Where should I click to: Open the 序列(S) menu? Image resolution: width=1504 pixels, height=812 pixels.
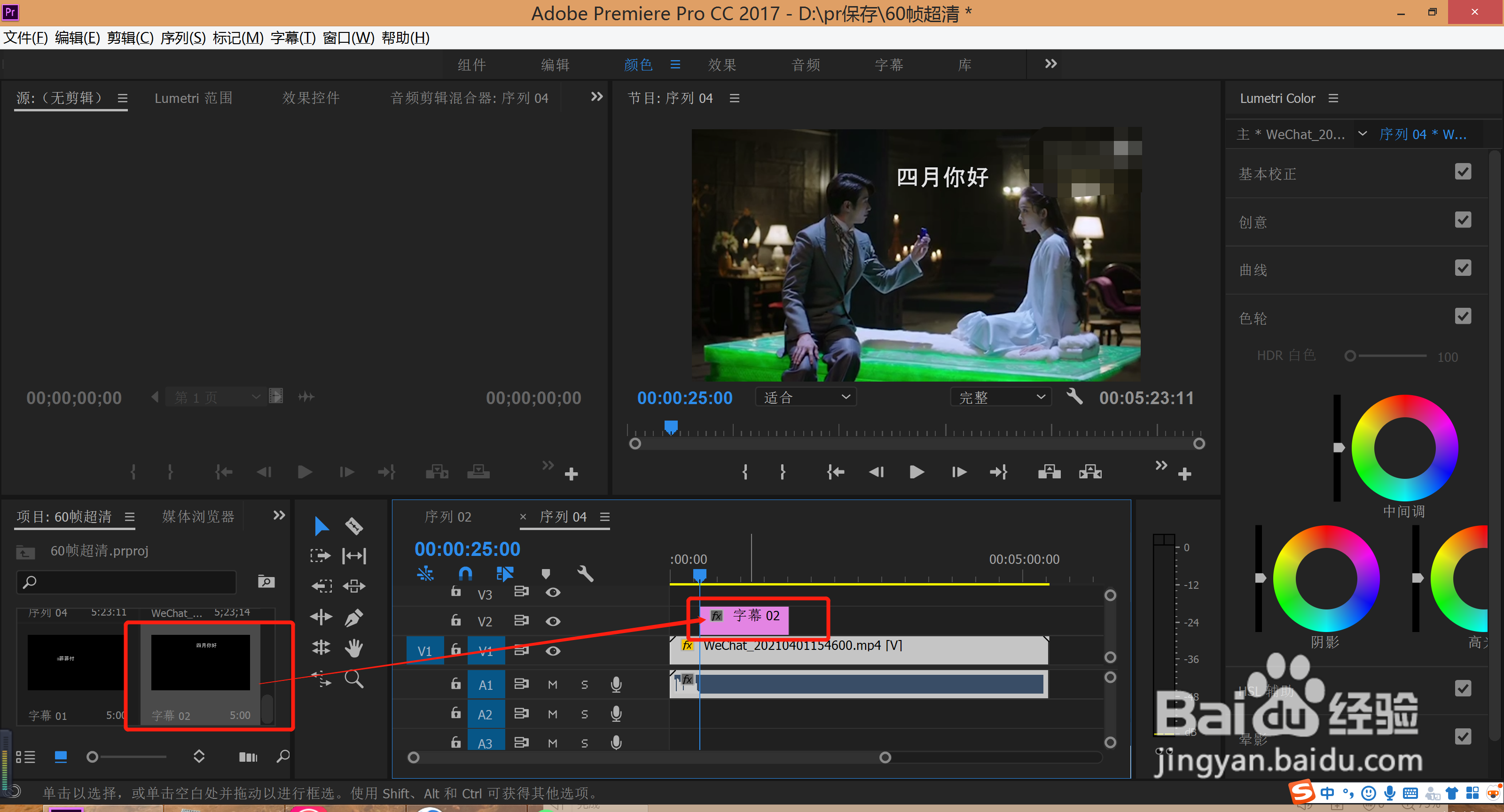[x=183, y=38]
